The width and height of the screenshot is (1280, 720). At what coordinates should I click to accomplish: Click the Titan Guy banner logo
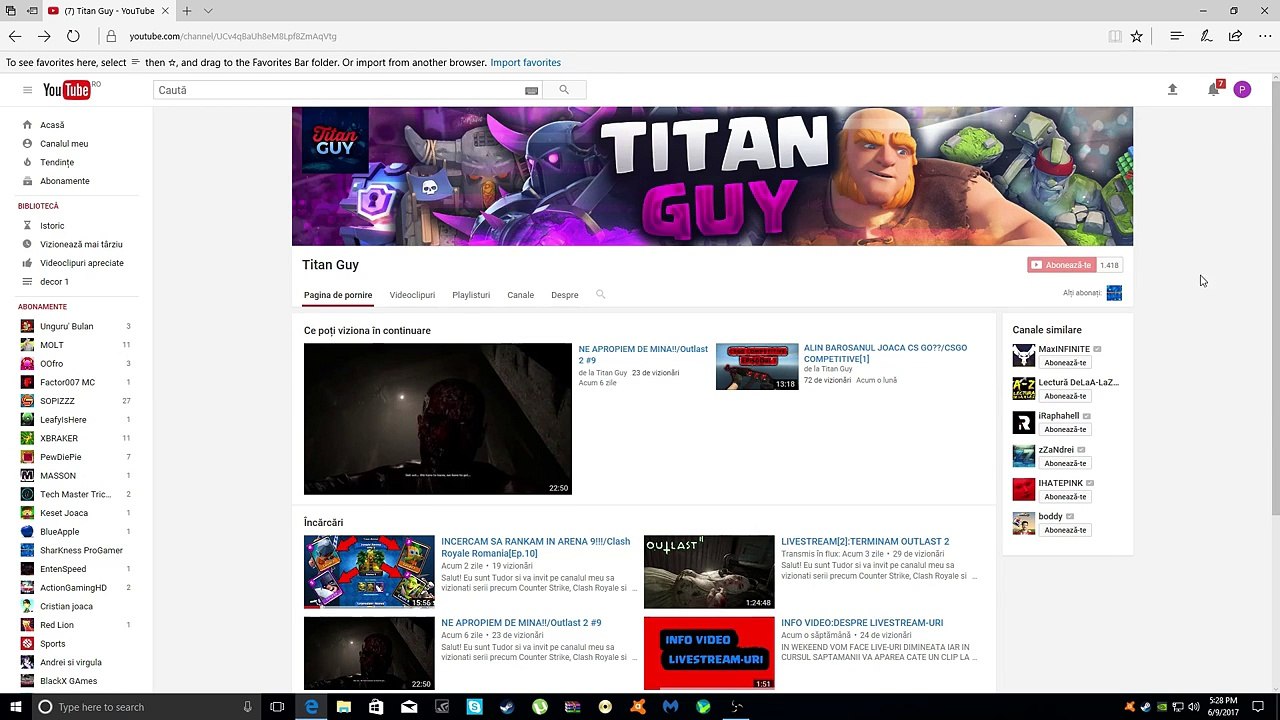tap(334, 140)
